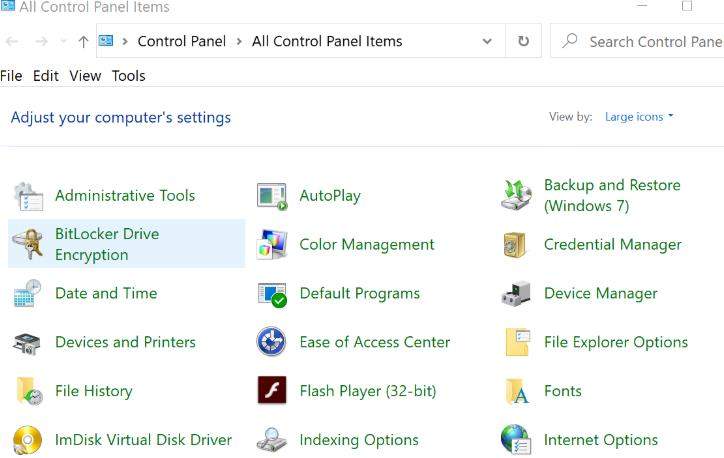Viewport: 724px width, 458px height.
Task: Click the ImDisk Virtual Disk Driver icon
Action: [27, 440]
